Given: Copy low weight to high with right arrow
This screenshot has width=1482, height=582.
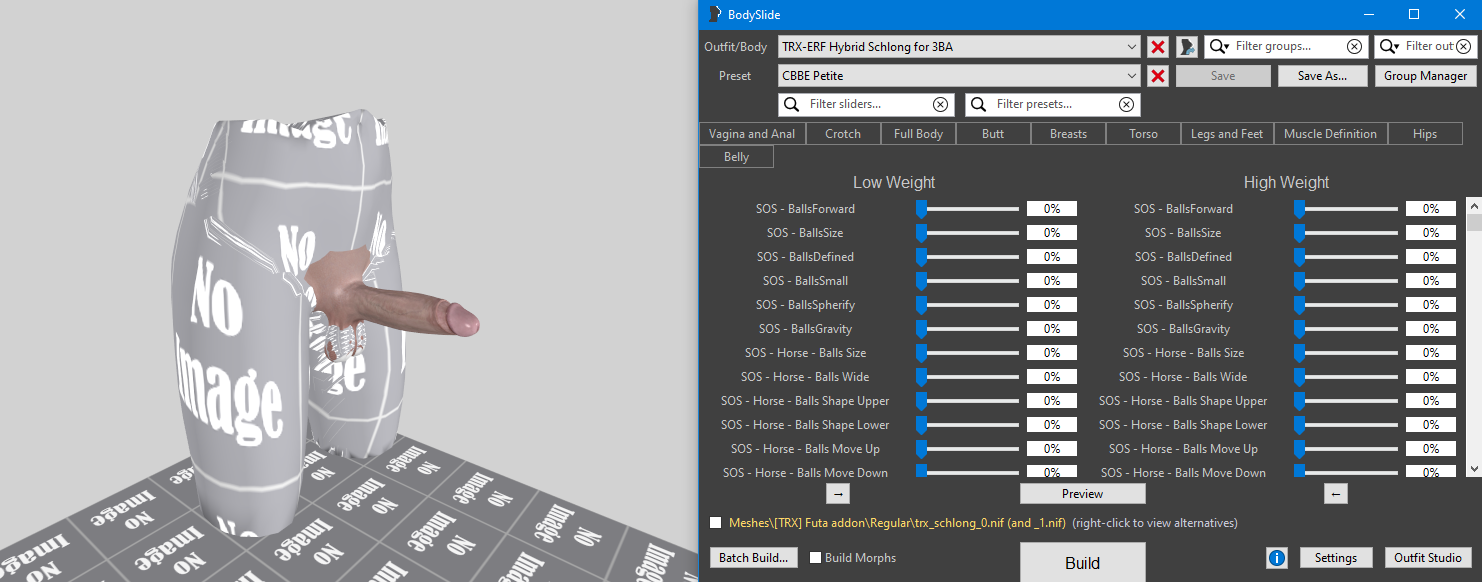Looking at the screenshot, I should coord(838,494).
